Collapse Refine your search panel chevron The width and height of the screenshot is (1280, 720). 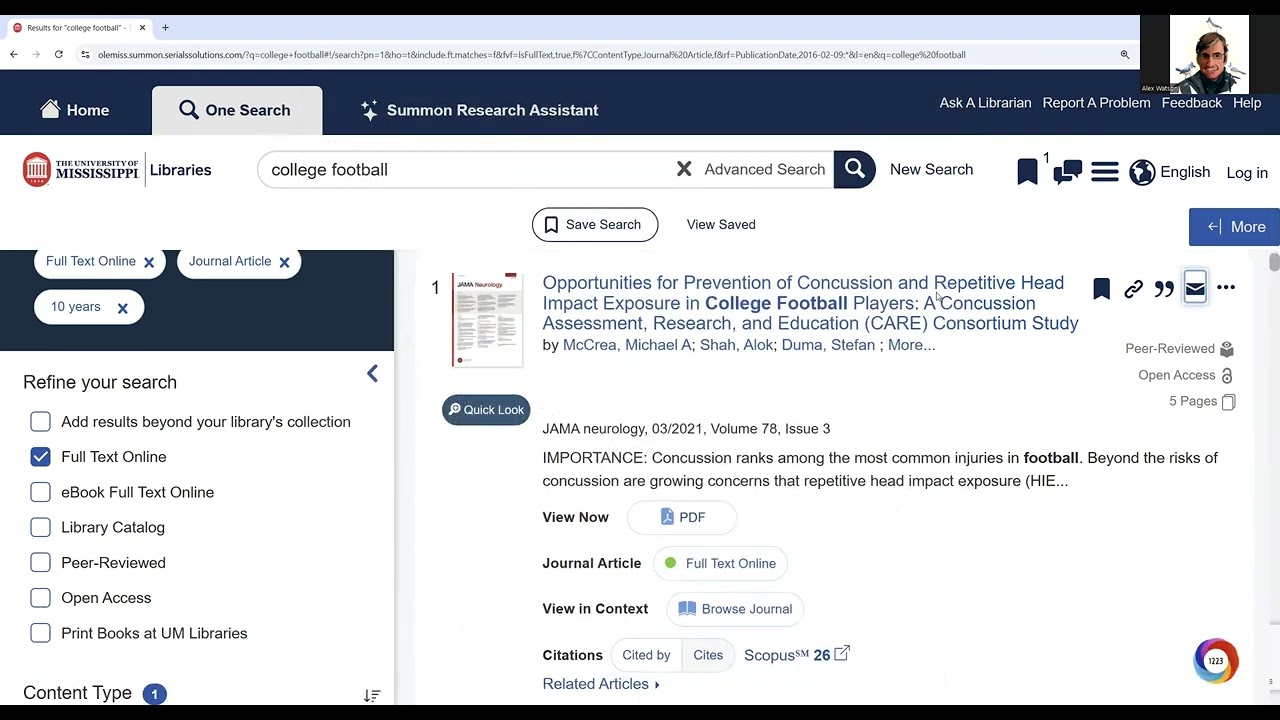(372, 374)
